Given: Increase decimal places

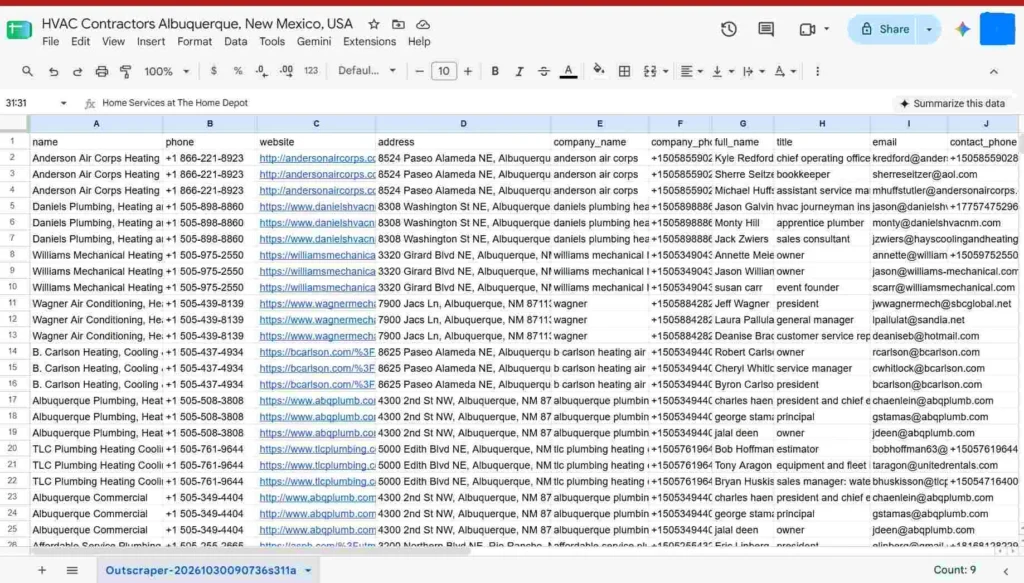Looking at the screenshot, I should pos(286,71).
